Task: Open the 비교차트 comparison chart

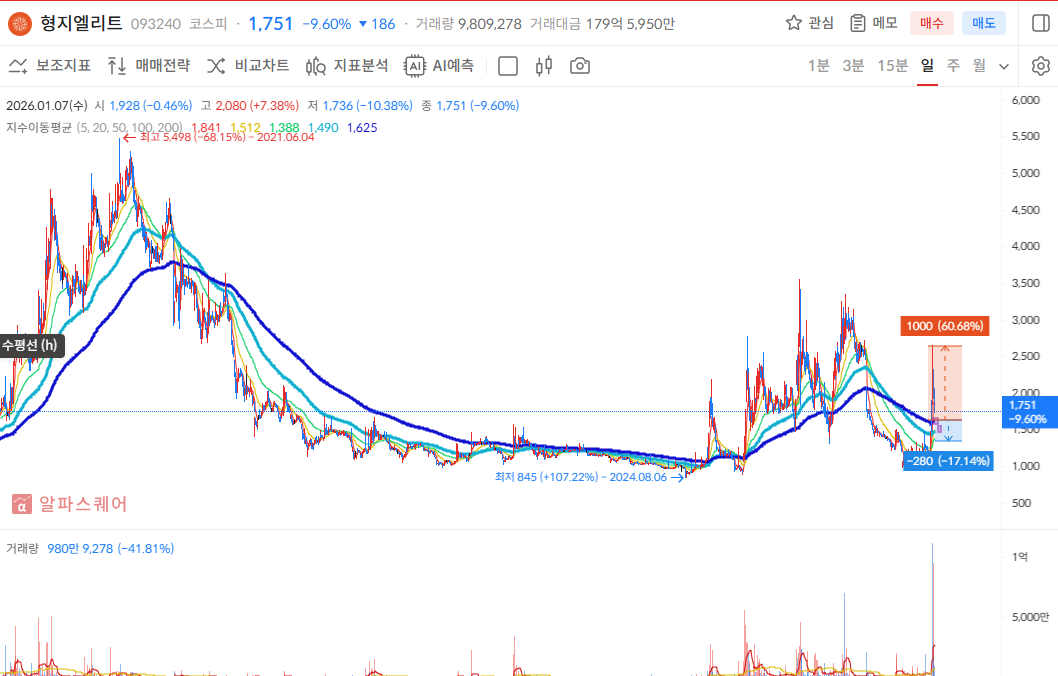Action: pos(248,66)
